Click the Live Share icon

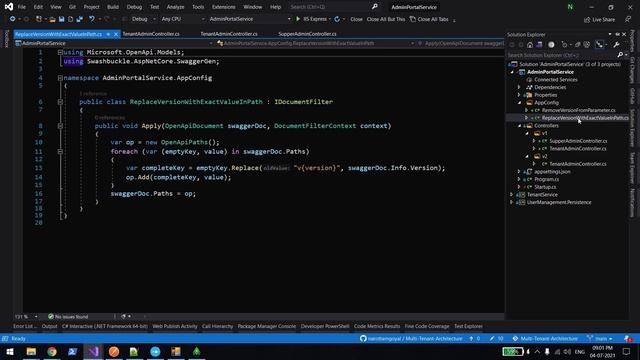tap(587, 20)
